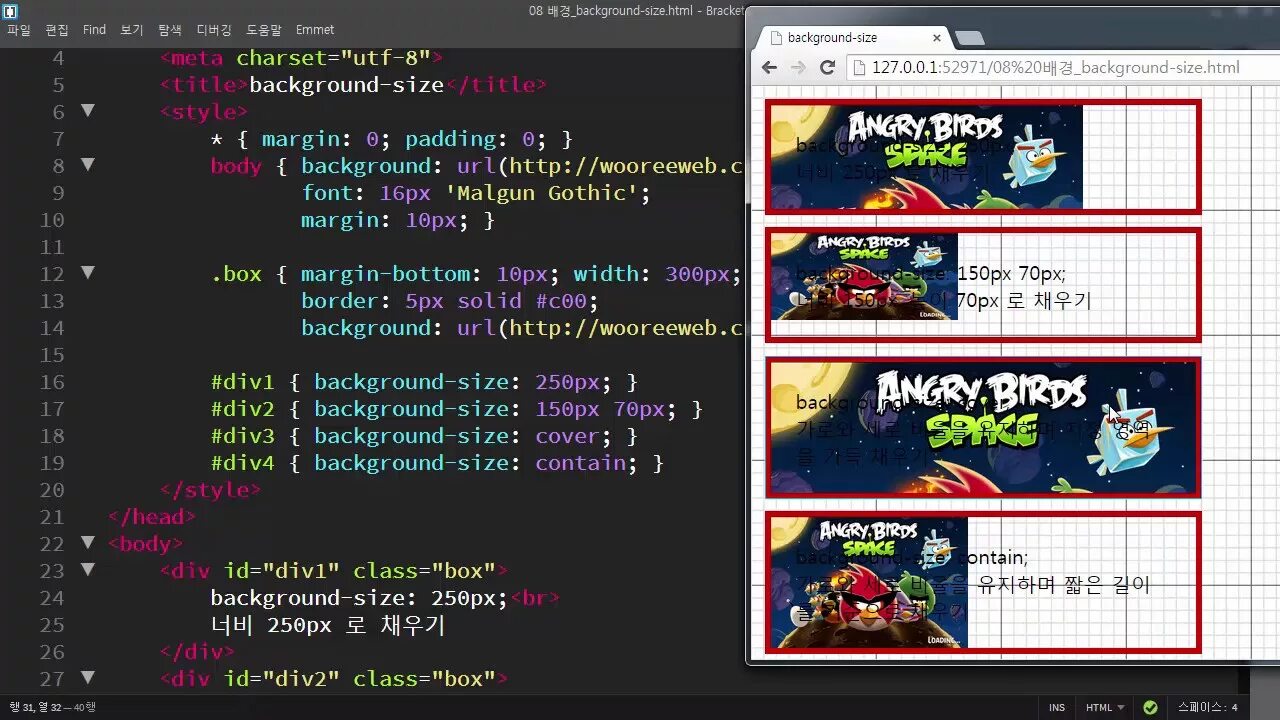Viewport: 1280px width, 720px height.
Task: Collapse the .box rule fold at line 12
Action: click(87, 273)
